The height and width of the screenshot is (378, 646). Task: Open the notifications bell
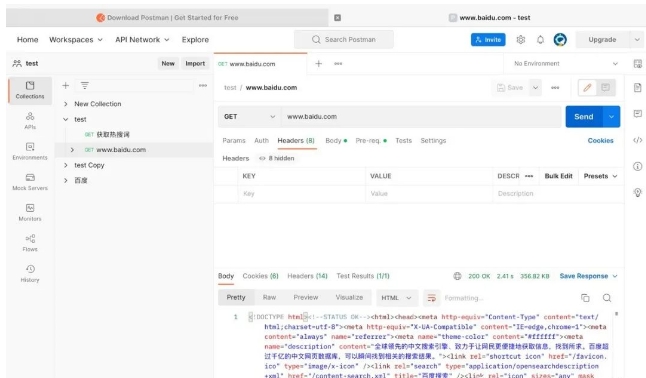[x=540, y=40]
